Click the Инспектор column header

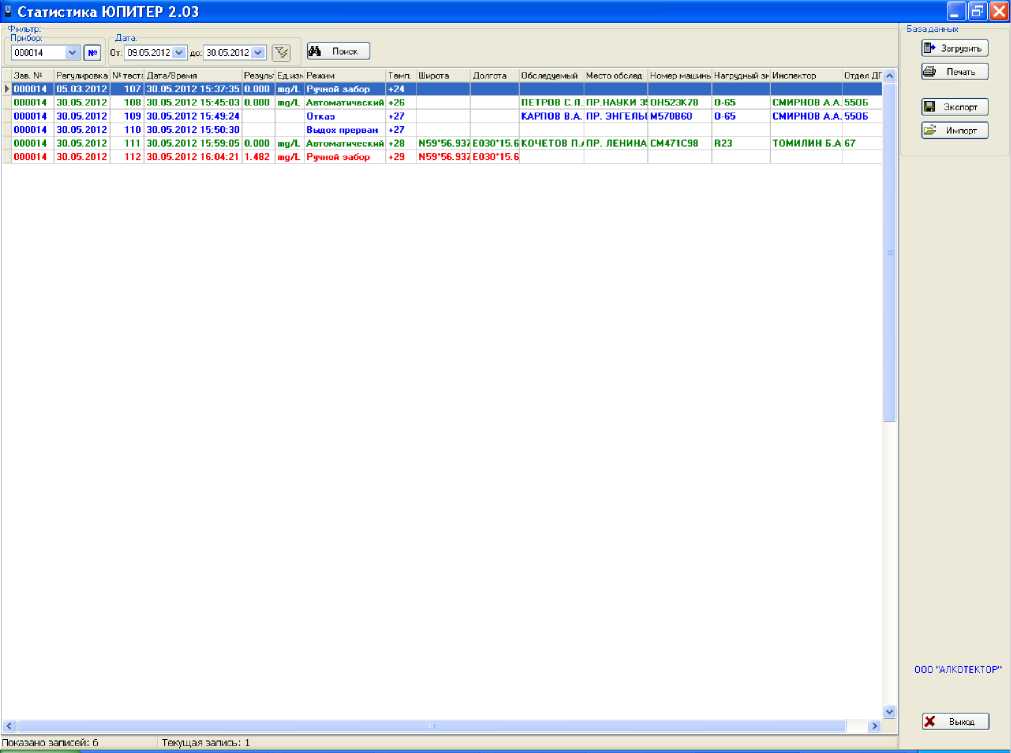806,75
